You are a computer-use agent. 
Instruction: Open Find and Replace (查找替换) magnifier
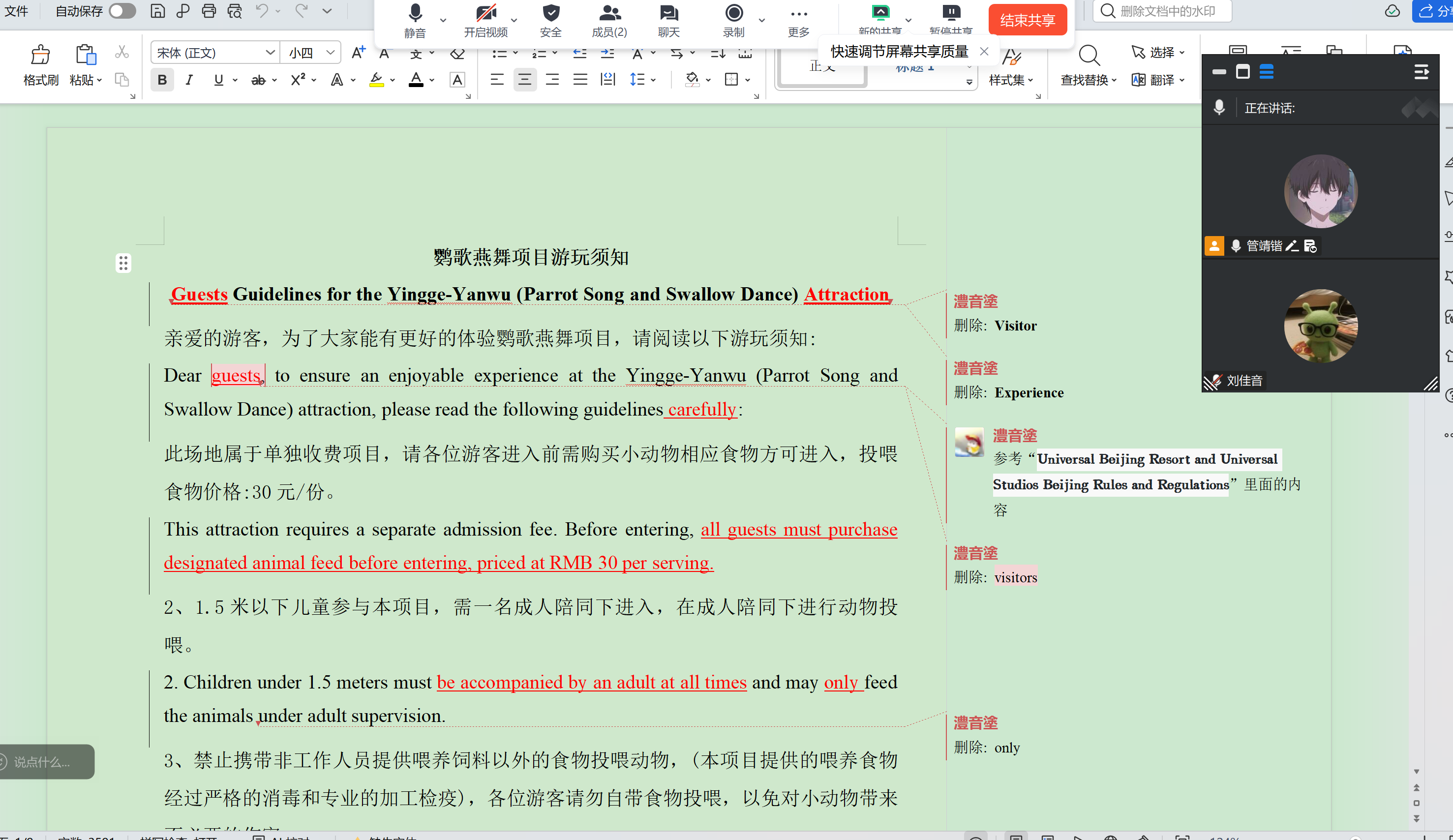1089,56
